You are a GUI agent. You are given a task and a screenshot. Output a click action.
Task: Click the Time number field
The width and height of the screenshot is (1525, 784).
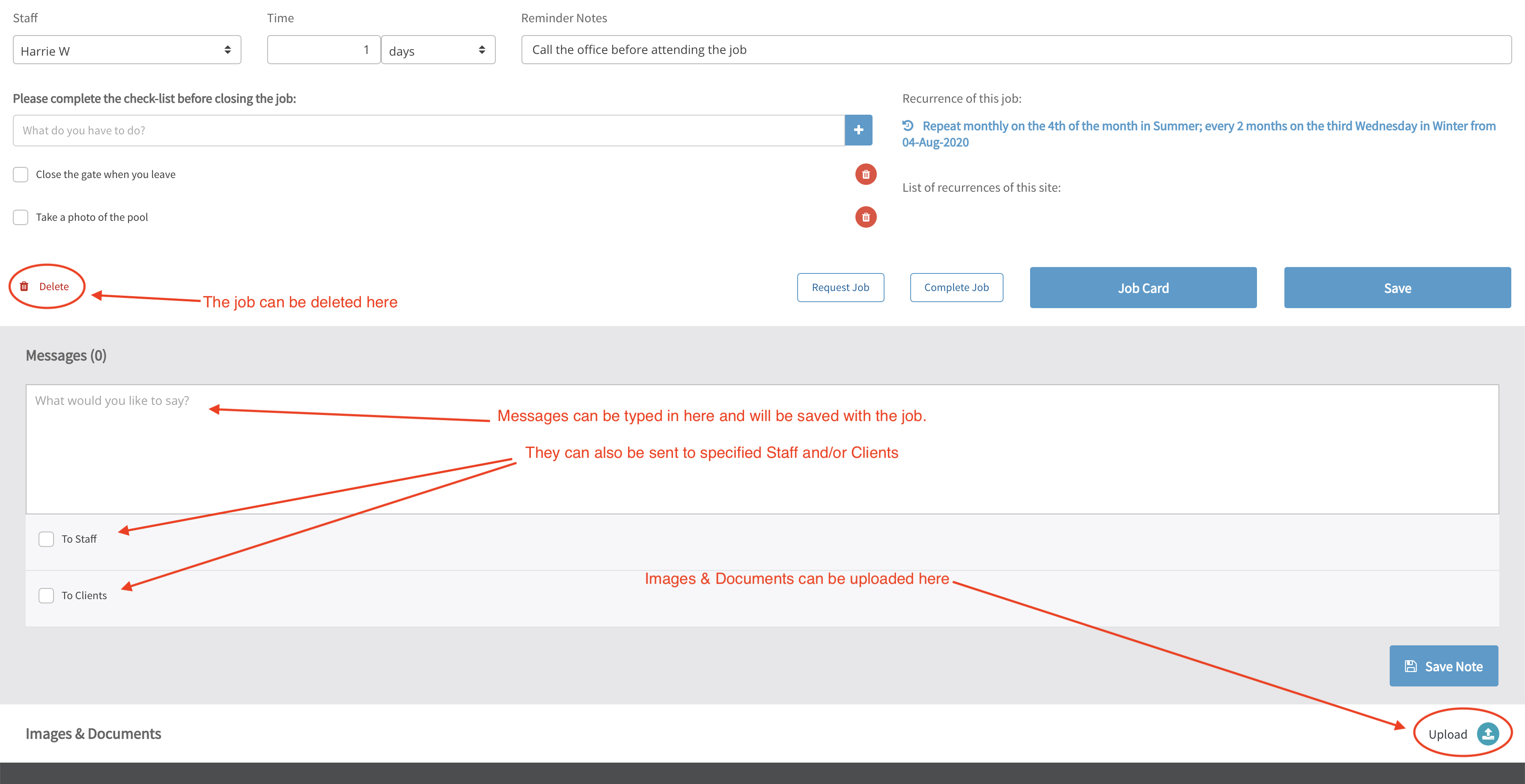pos(323,50)
